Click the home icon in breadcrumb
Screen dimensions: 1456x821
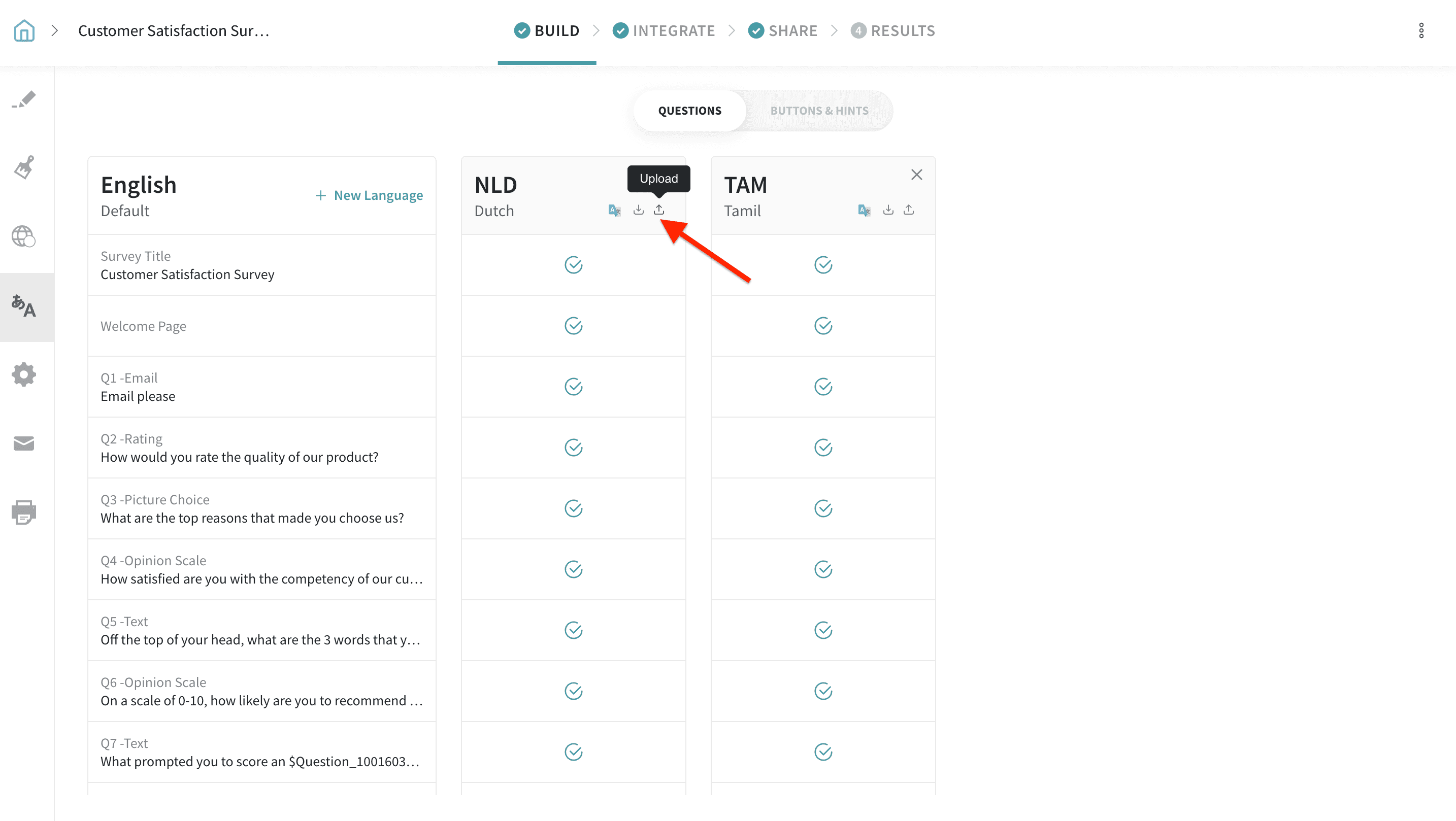pos(24,30)
